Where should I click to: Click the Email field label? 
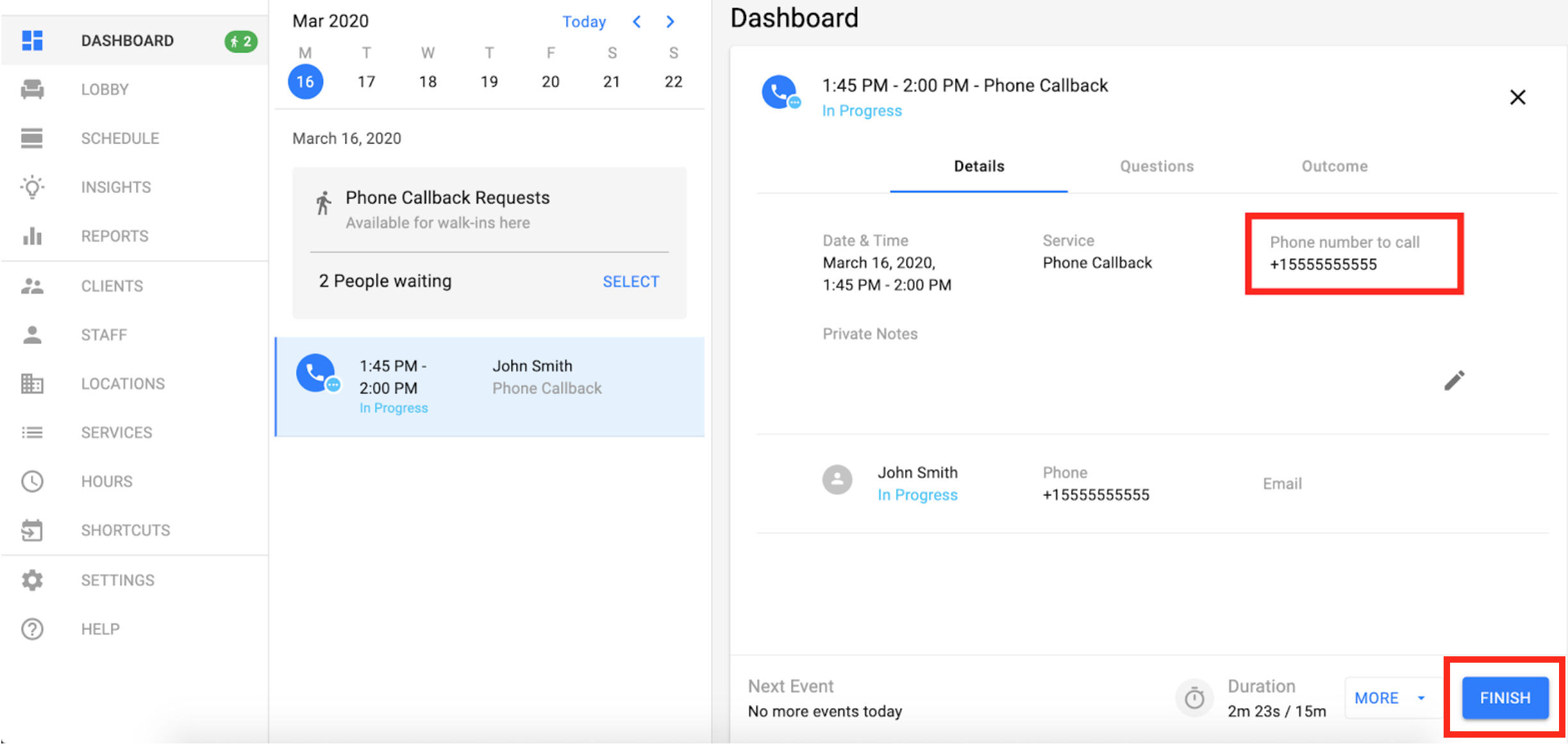[x=1282, y=484]
